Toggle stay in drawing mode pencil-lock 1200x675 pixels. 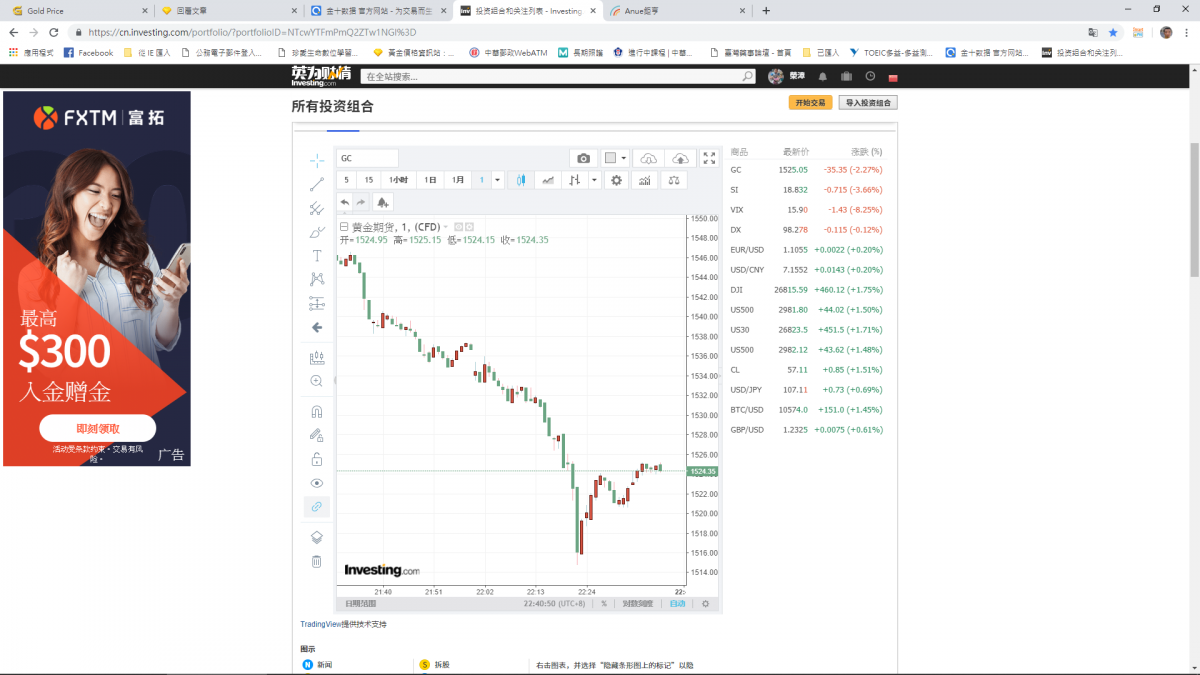pyautogui.click(x=316, y=435)
